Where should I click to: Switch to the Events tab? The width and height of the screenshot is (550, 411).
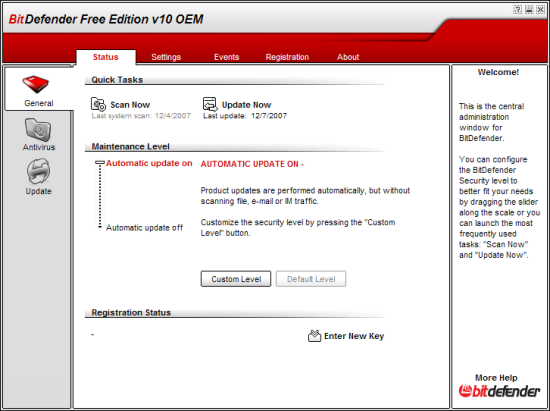coord(227,57)
